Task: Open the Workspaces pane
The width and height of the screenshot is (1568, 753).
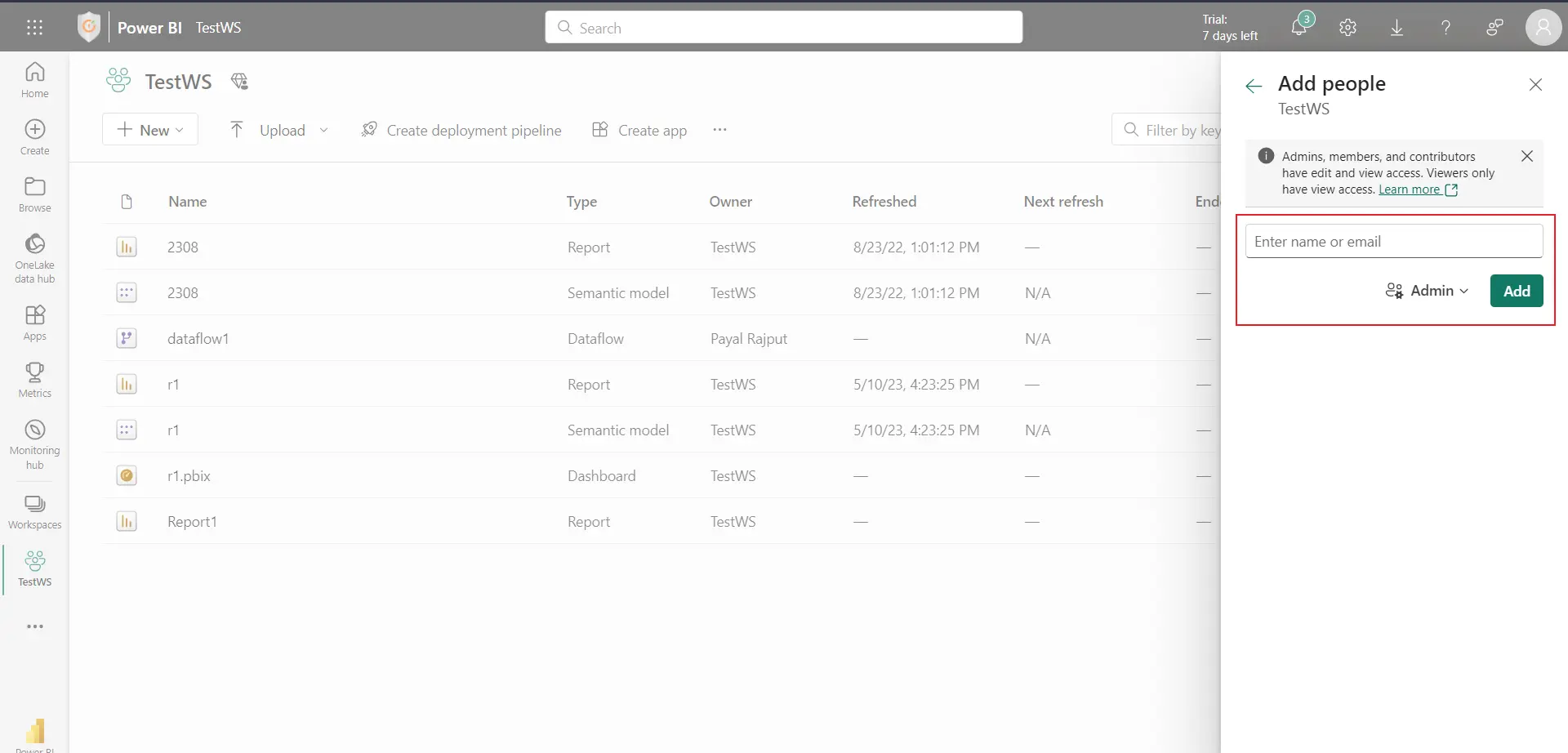Action: [34, 512]
